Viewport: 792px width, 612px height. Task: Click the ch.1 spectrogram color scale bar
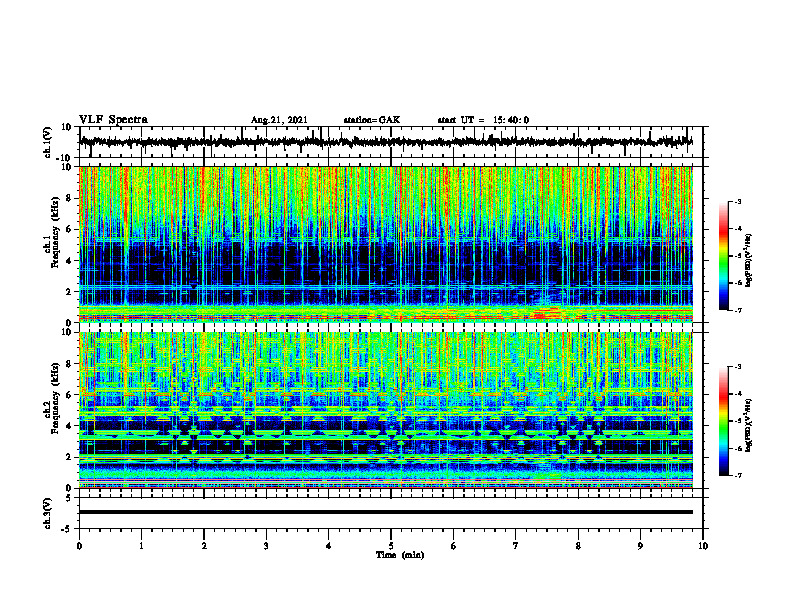coord(723,256)
